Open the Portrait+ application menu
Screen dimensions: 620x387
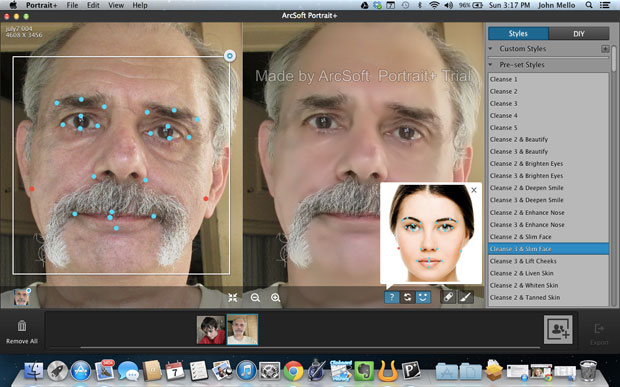(42, 5)
